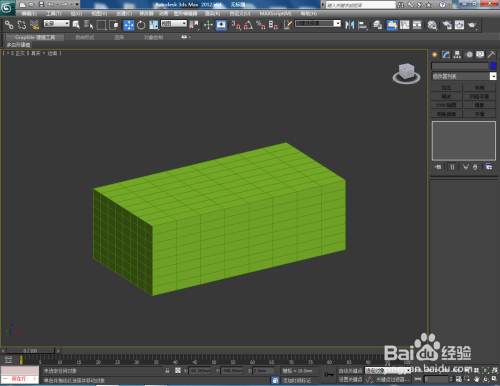The height and width of the screenshot is (386, 500).
Task: Click the Edit Named Selection Sets icon
Action: coord(288,25)
